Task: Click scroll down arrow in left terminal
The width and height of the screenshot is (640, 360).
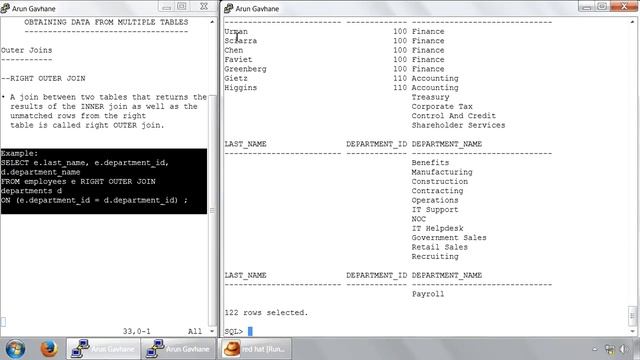Action: tap(212, 331)
